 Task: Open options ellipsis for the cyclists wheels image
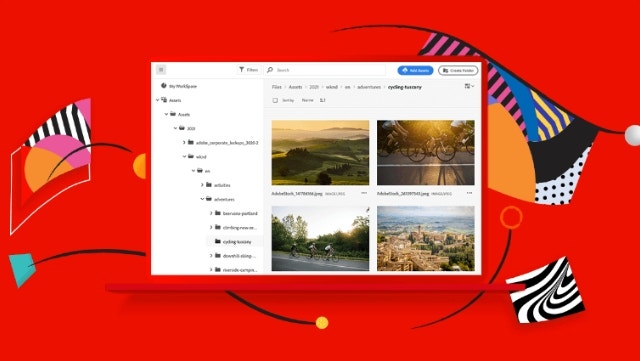pyautogui.click(x=469, y=193)
